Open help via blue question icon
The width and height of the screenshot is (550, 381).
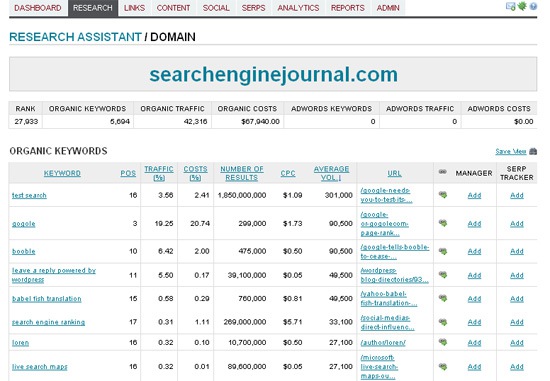[x=533, y=6]
